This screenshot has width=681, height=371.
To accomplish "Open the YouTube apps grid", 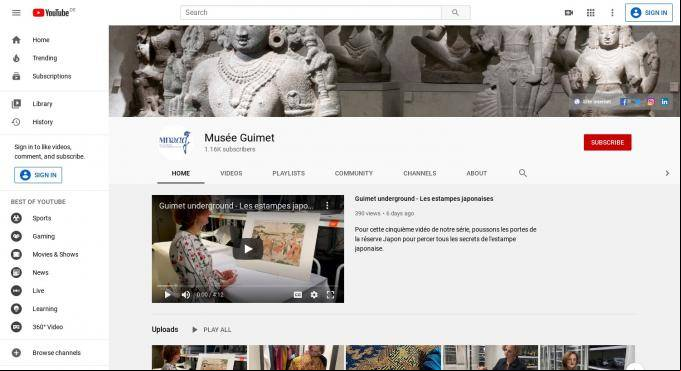I will point(590,13).
